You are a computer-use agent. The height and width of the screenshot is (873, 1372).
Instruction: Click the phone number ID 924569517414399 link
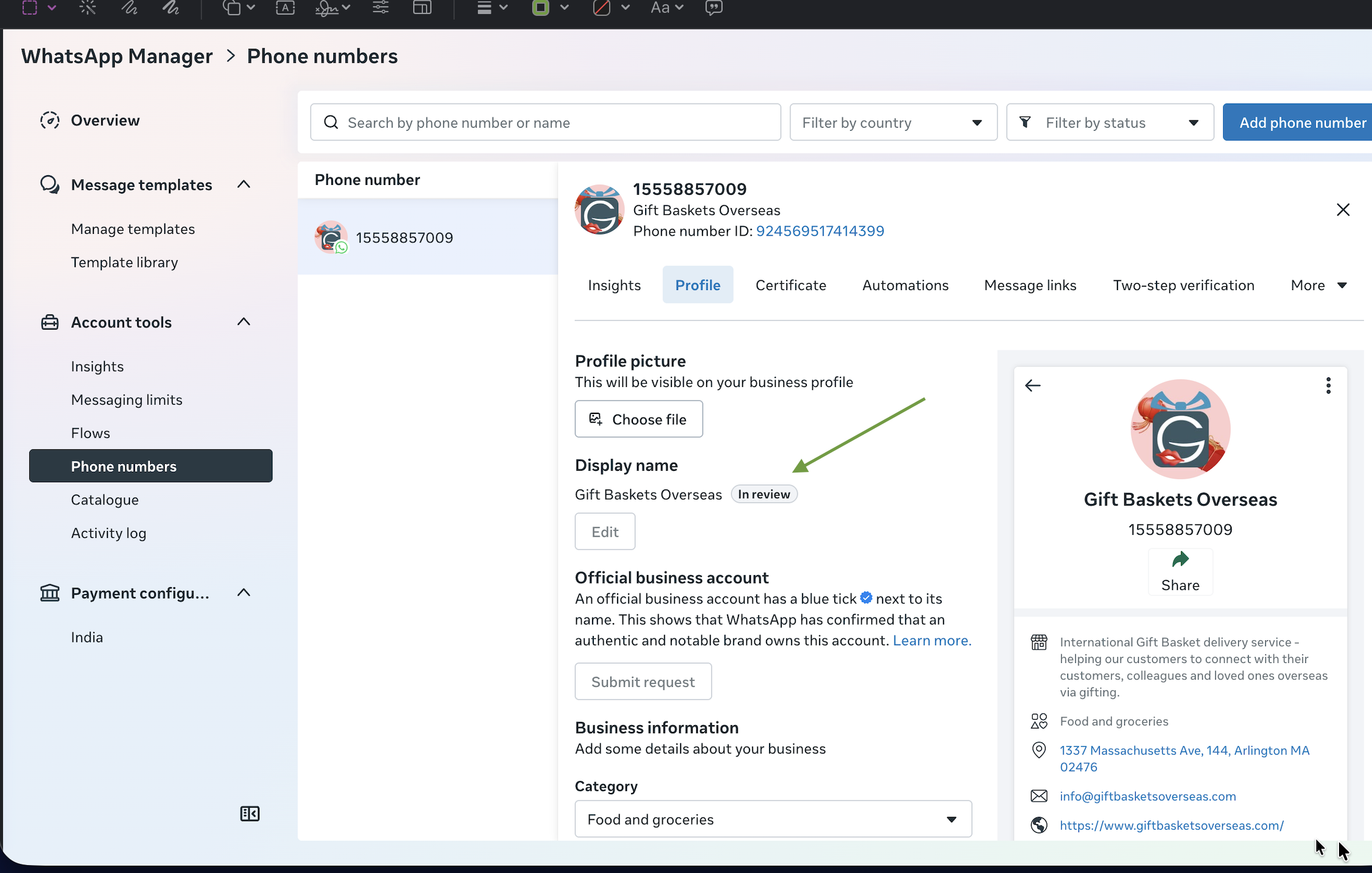tap(820, 231)
